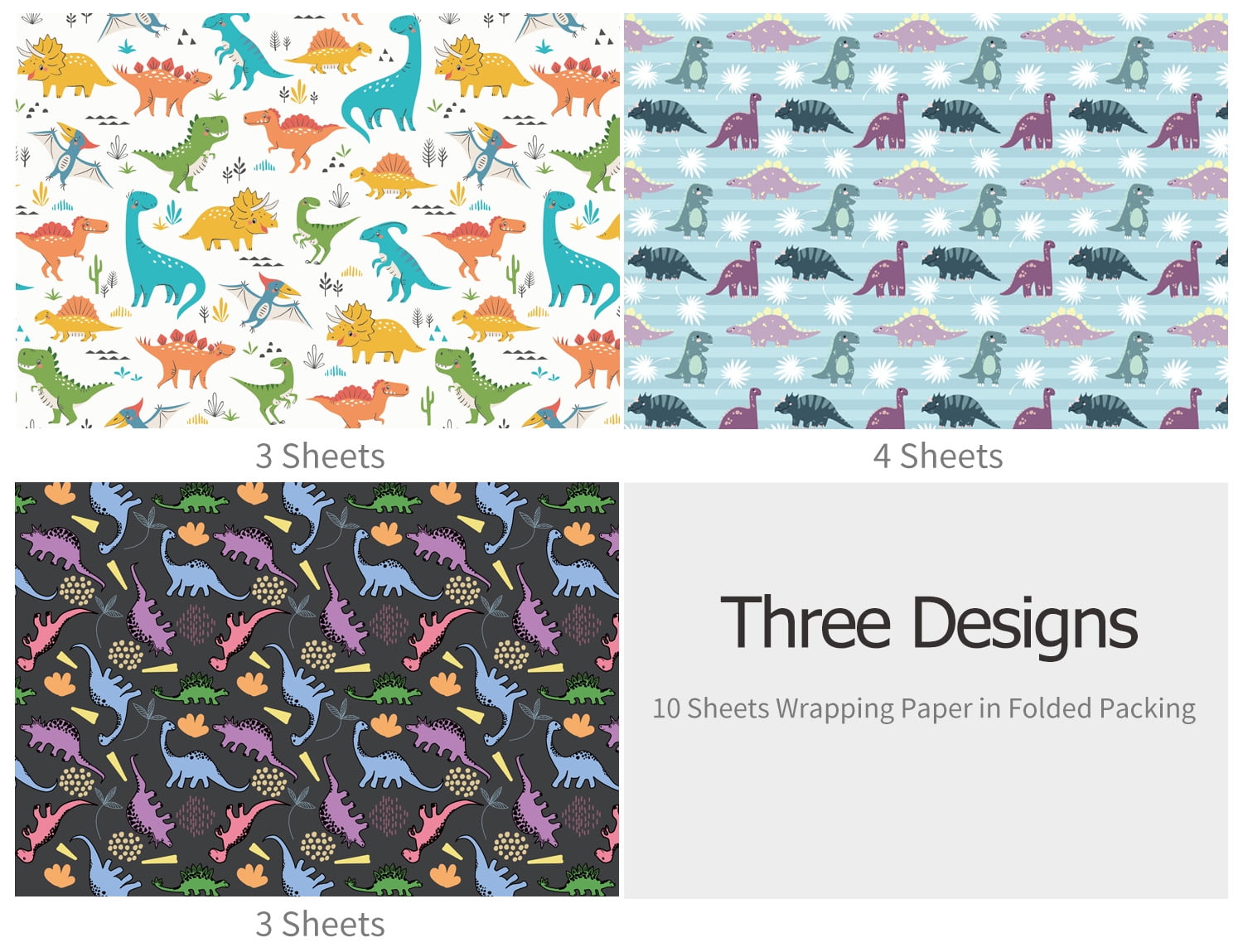Image resolution: width=1243 pixels, height=952 pixels.
Task: Click "3 Sheets" label under white pattern
Action: (x=320, y=456)
